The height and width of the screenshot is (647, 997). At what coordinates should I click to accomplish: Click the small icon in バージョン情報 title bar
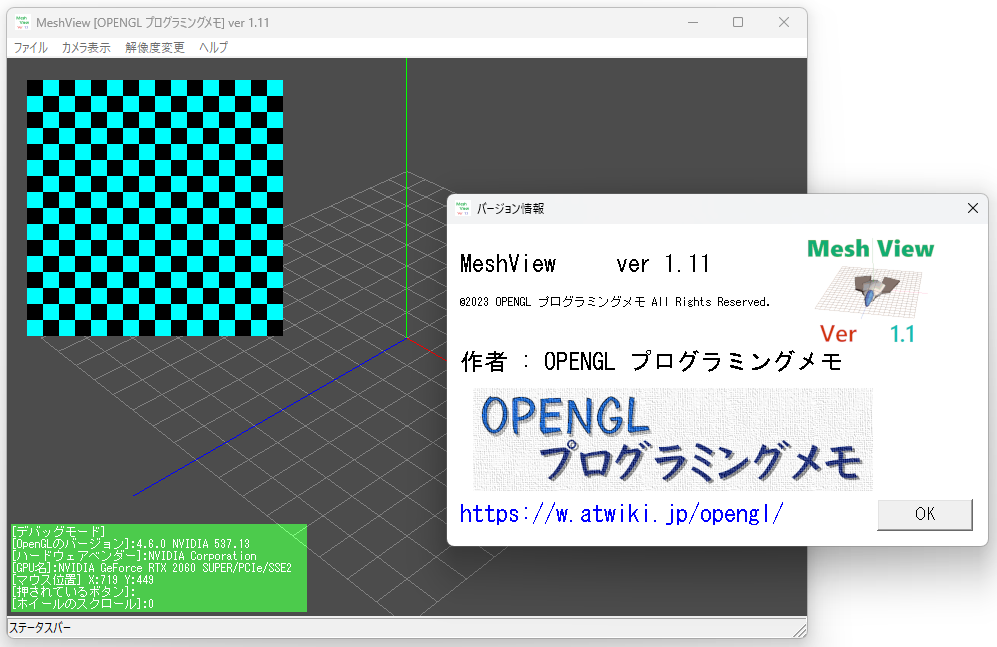(x=463, y=208)
